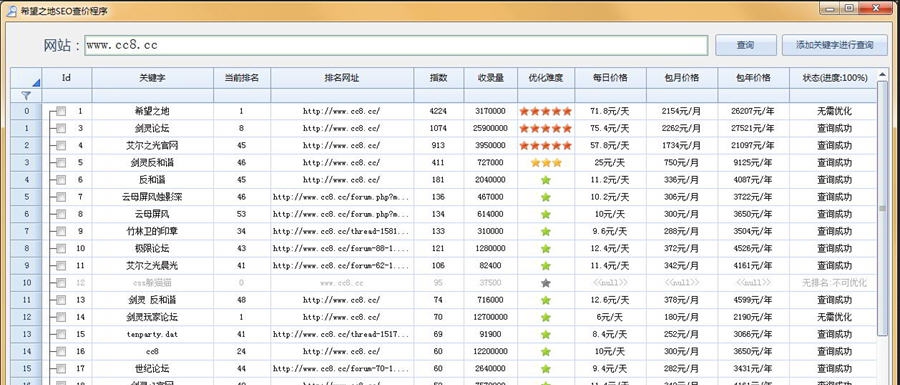Screen dimensions: 900x385
Task: Click the 包年价格 column header
Action: (753, 78)
